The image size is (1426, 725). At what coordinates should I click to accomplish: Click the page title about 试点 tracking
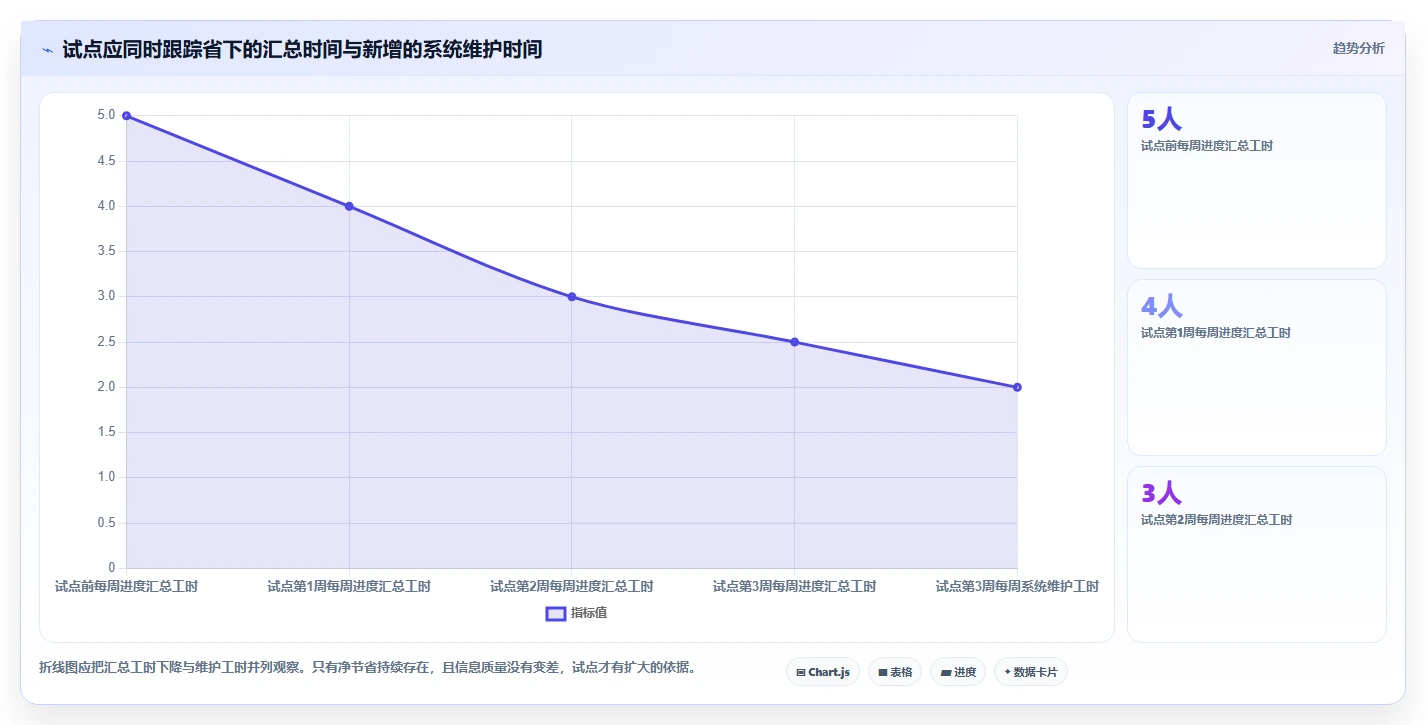(x=302, y=49)
